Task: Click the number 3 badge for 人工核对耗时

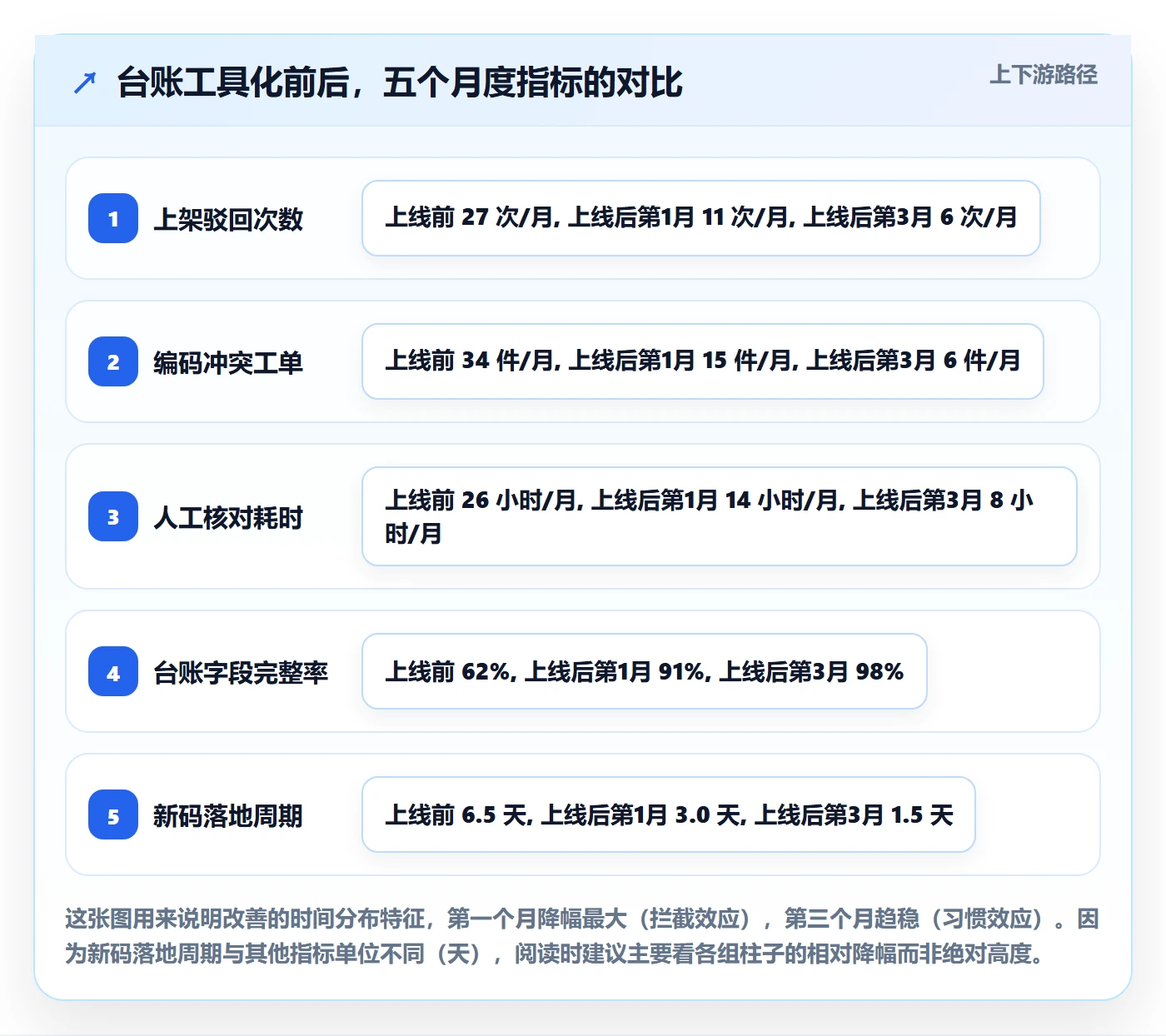Action: [113, 516]
